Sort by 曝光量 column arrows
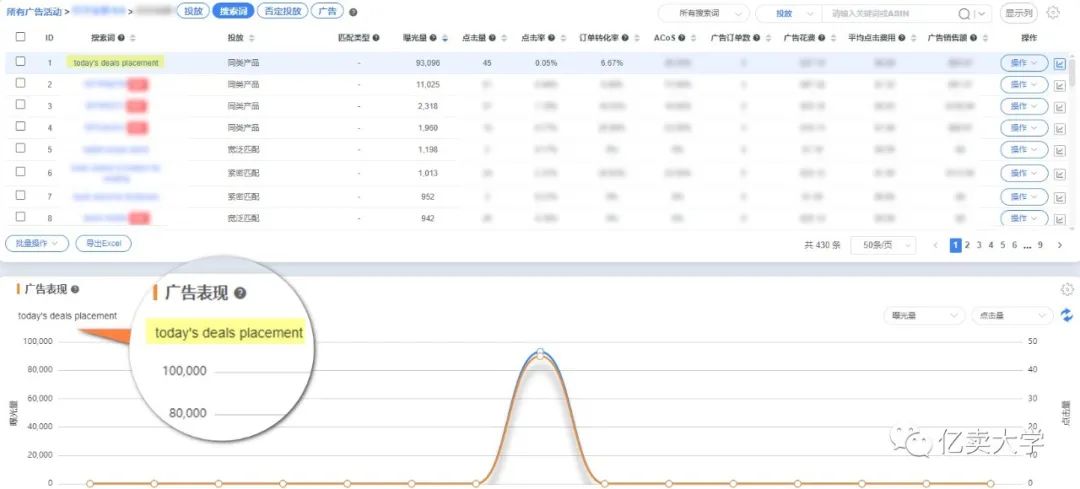The width and height of the screenshot is (1080, 489). coord(445,38)
